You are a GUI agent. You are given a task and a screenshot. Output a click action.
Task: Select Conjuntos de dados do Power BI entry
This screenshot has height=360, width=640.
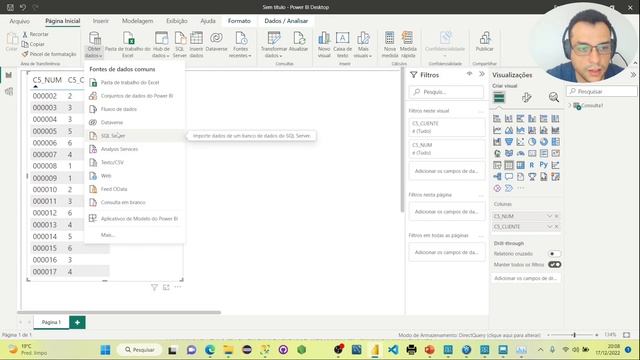coord(134,96)
